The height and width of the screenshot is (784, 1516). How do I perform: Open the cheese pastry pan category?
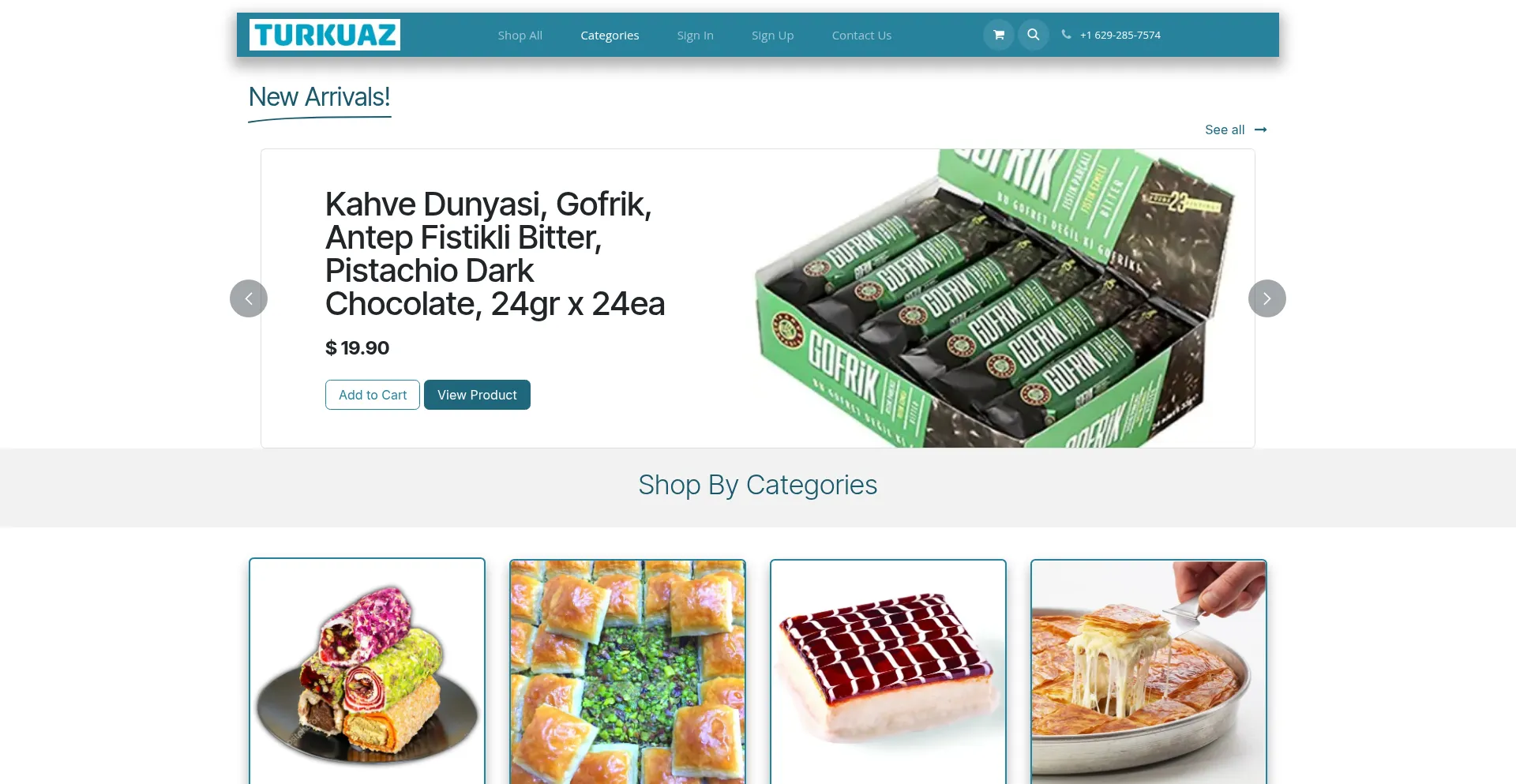pyautogui.click(x=1149, y=672)
